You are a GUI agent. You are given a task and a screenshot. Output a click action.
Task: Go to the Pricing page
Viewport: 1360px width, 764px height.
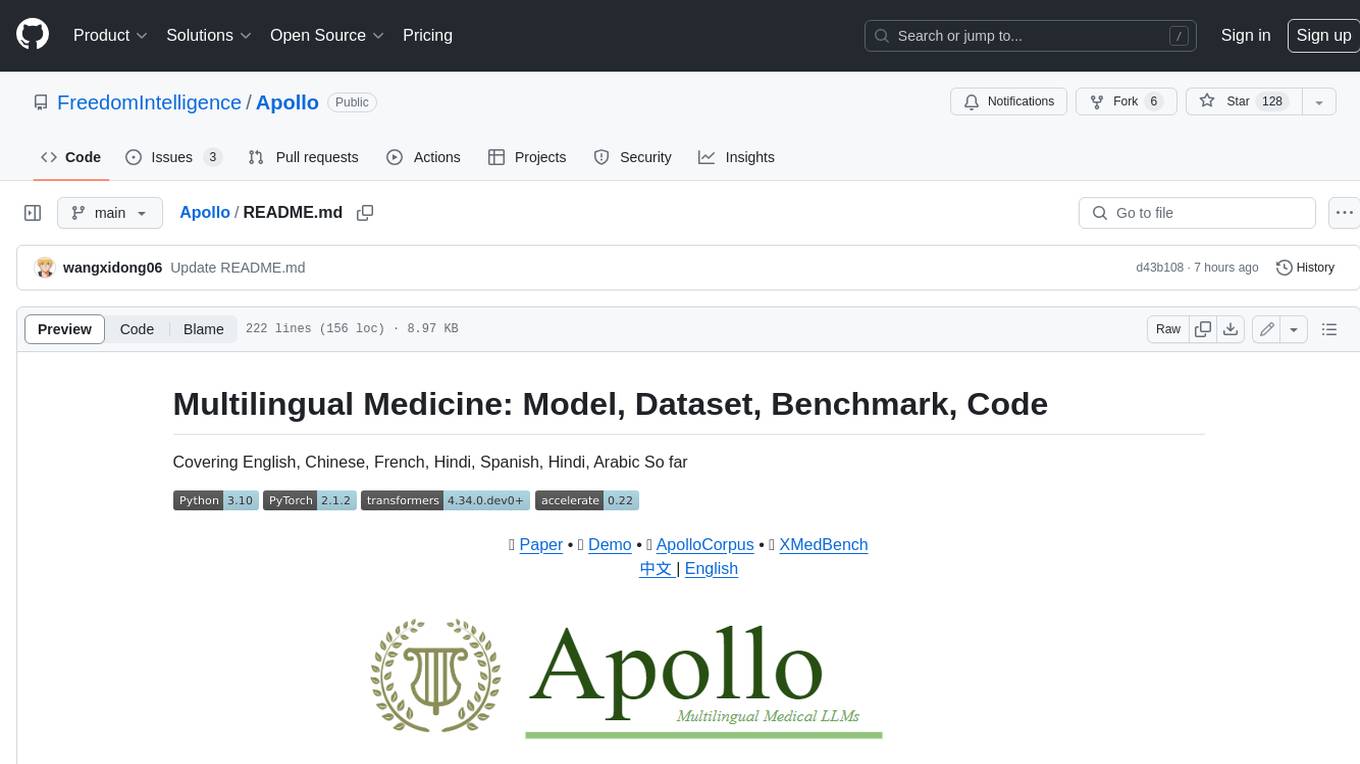(427, 35)
